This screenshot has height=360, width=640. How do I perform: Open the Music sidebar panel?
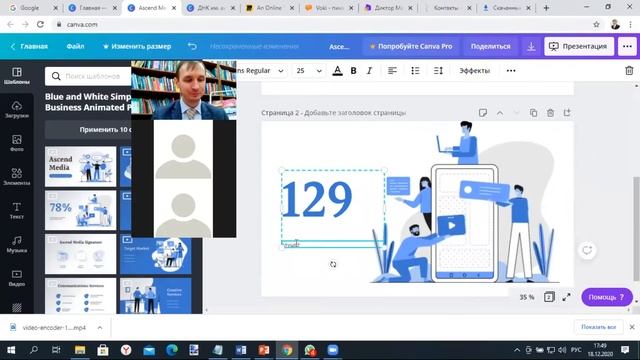17,244
